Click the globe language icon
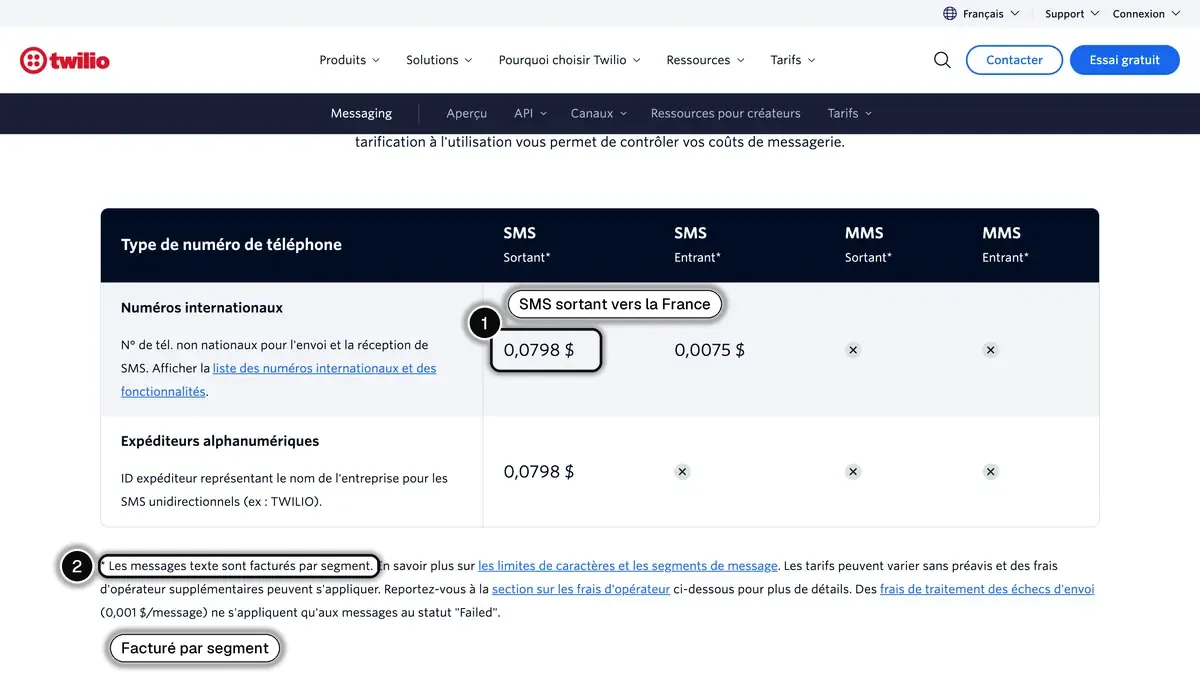1200x675 pixels. (950, 14)
